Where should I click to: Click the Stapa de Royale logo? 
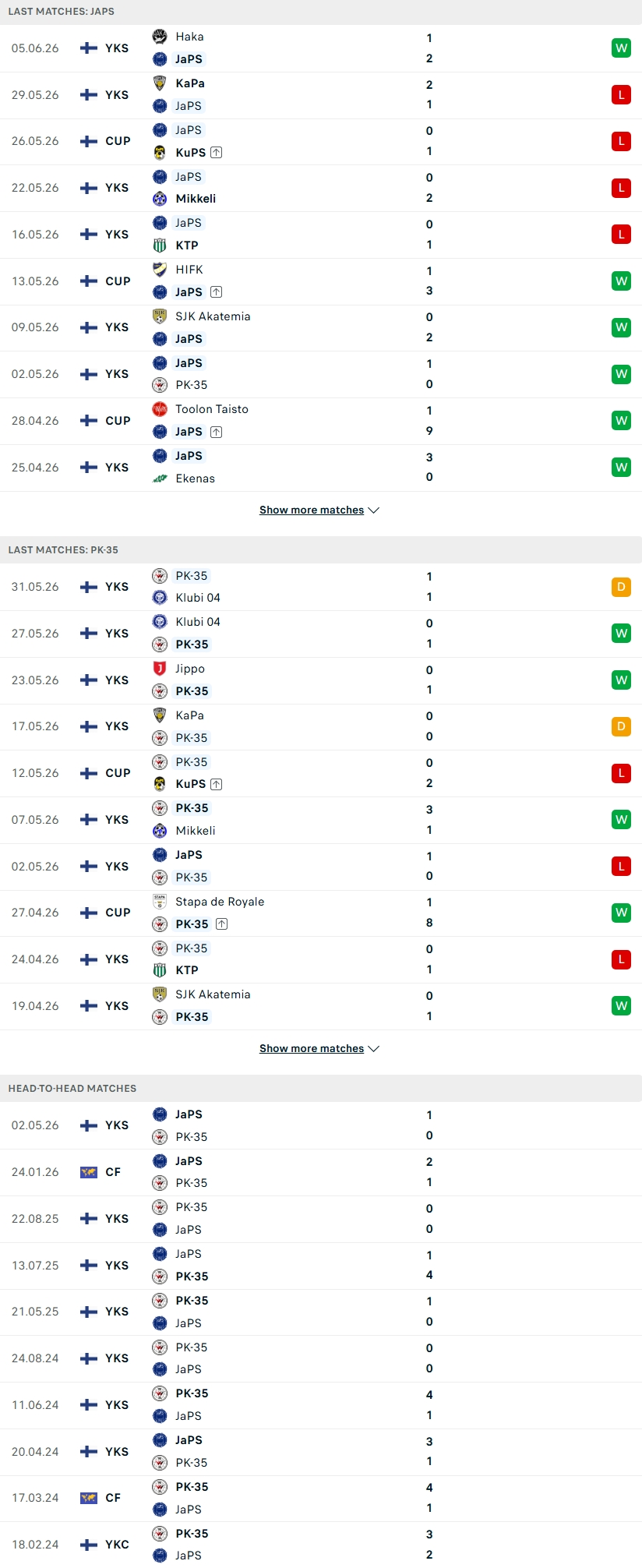pos(160,902)
